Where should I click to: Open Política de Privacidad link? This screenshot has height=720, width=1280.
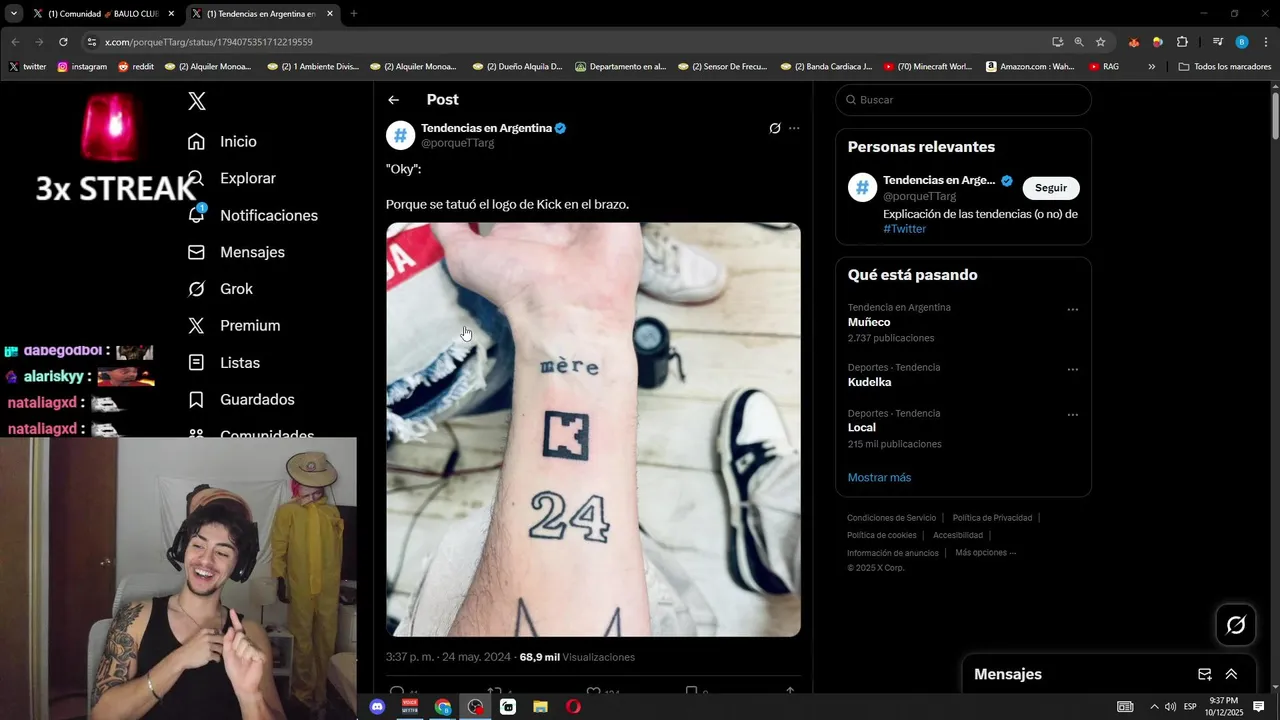[x=992, y=518]
